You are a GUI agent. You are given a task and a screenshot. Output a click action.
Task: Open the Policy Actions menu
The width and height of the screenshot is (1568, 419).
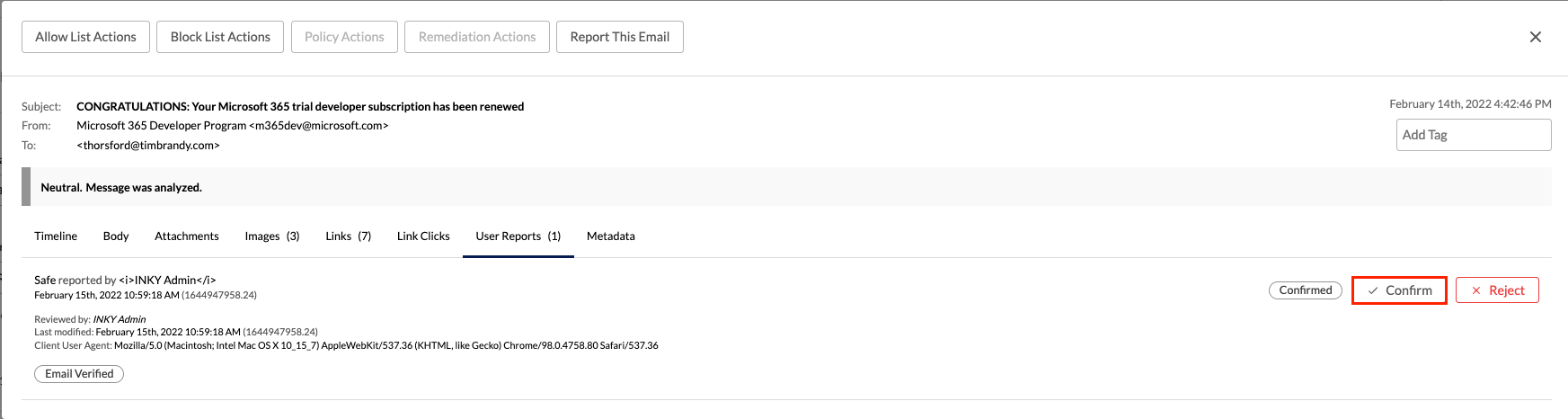pos(344,37)
